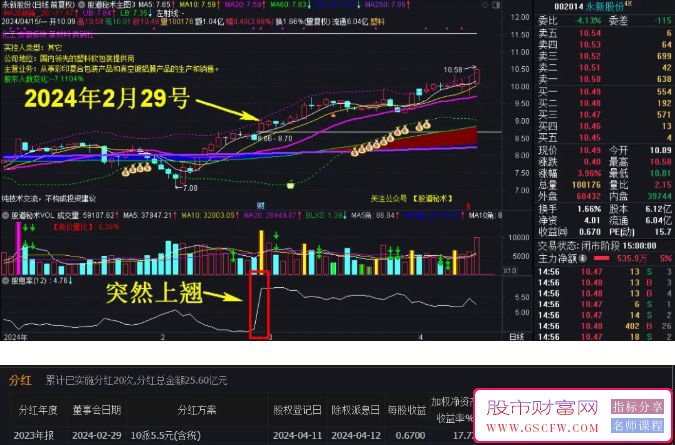Click the 内盘 39744 value
This screenshot has width=675, height=445.
[659, 197]
